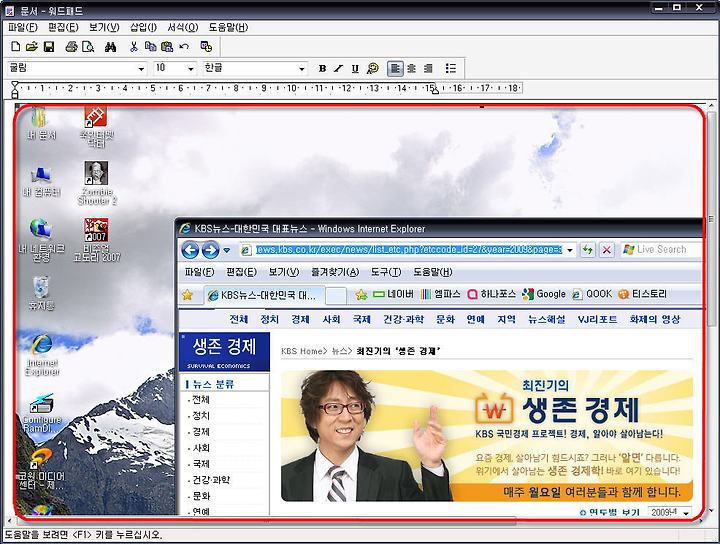
Task: Click the 내 문서 desktop icon in image
Action: (41, 123)
